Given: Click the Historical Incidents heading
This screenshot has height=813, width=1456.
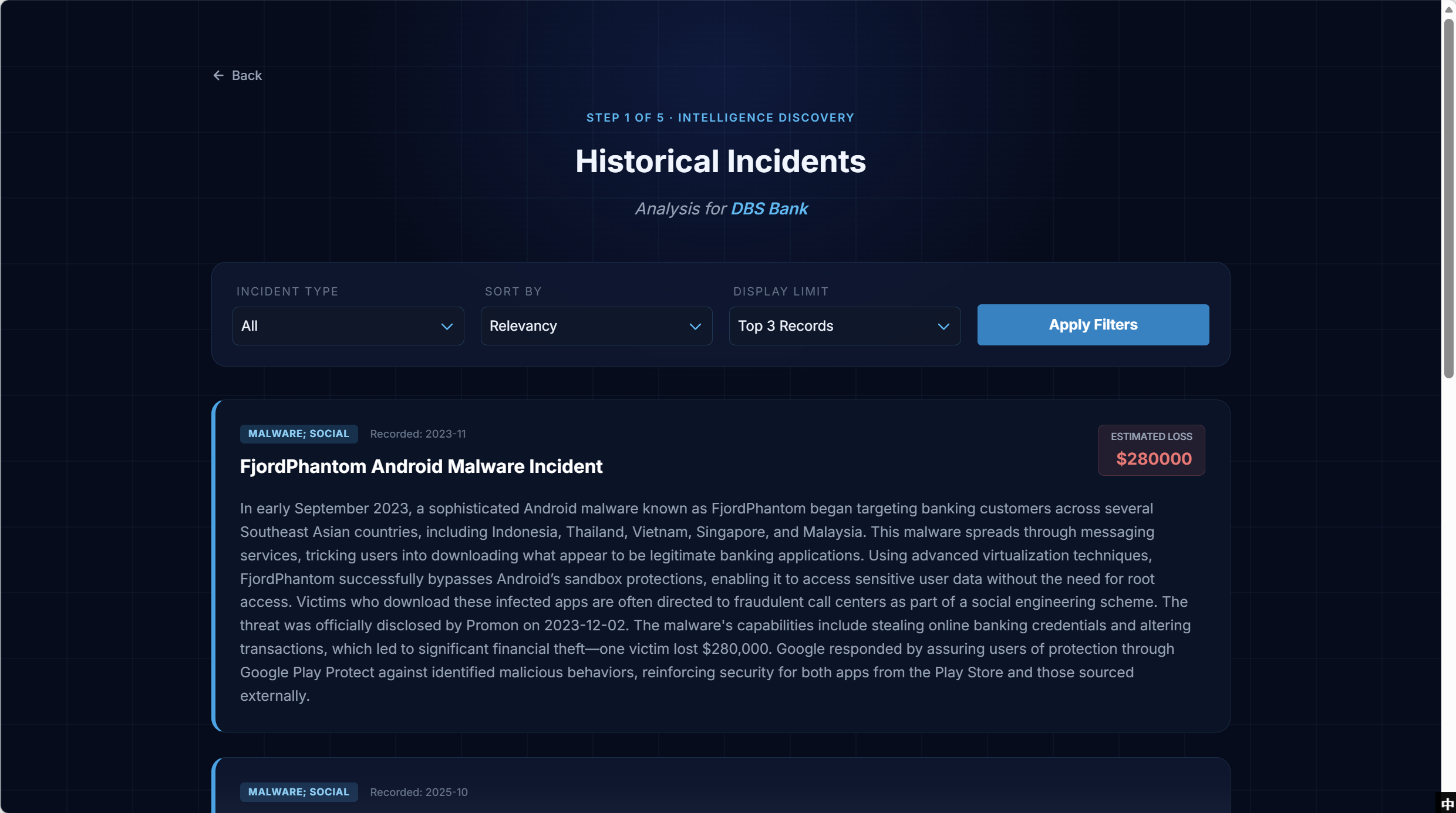Looking at the screenshot, I should coord(720,161).
